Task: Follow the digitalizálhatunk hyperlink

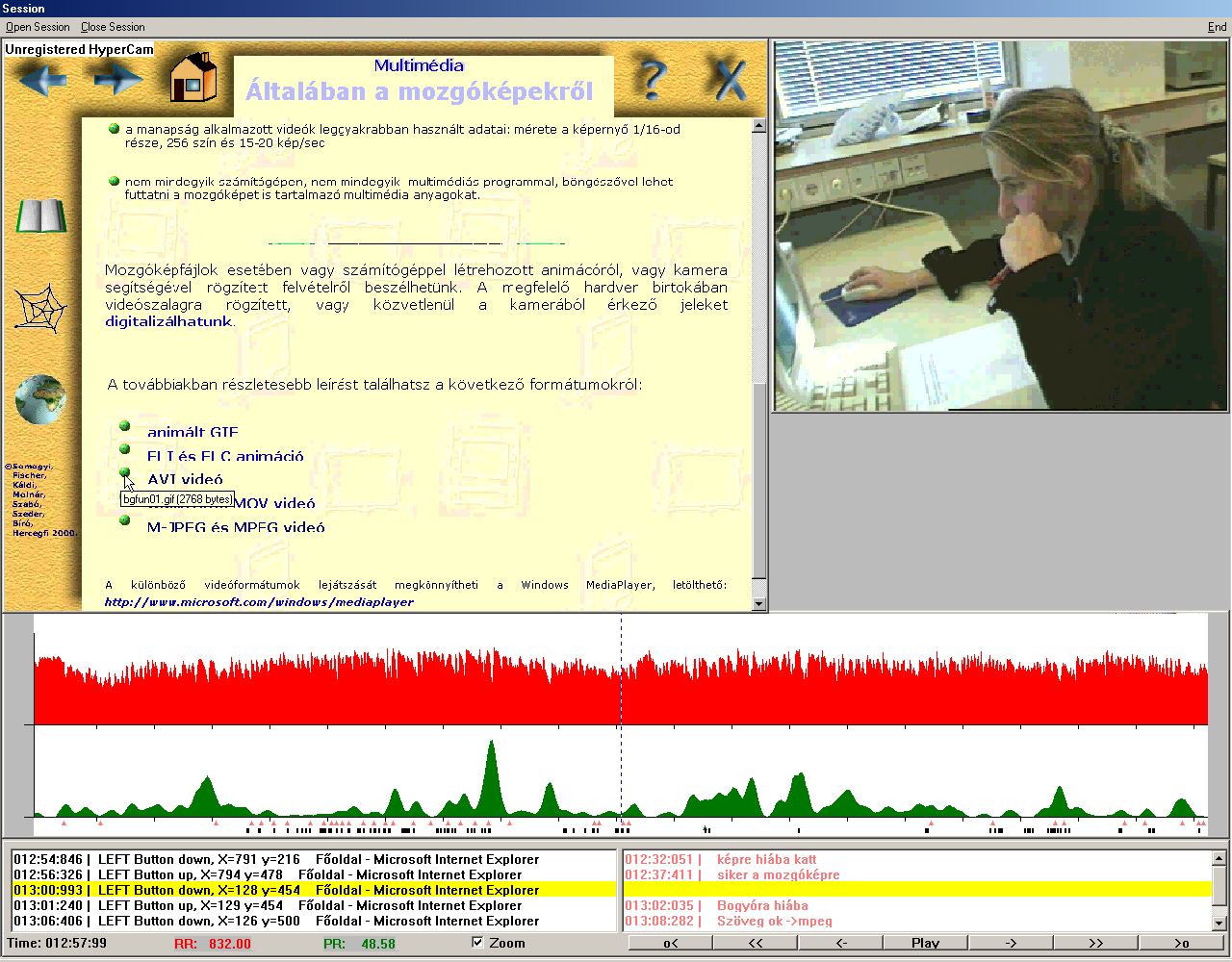Action: [x=168, y=321]
